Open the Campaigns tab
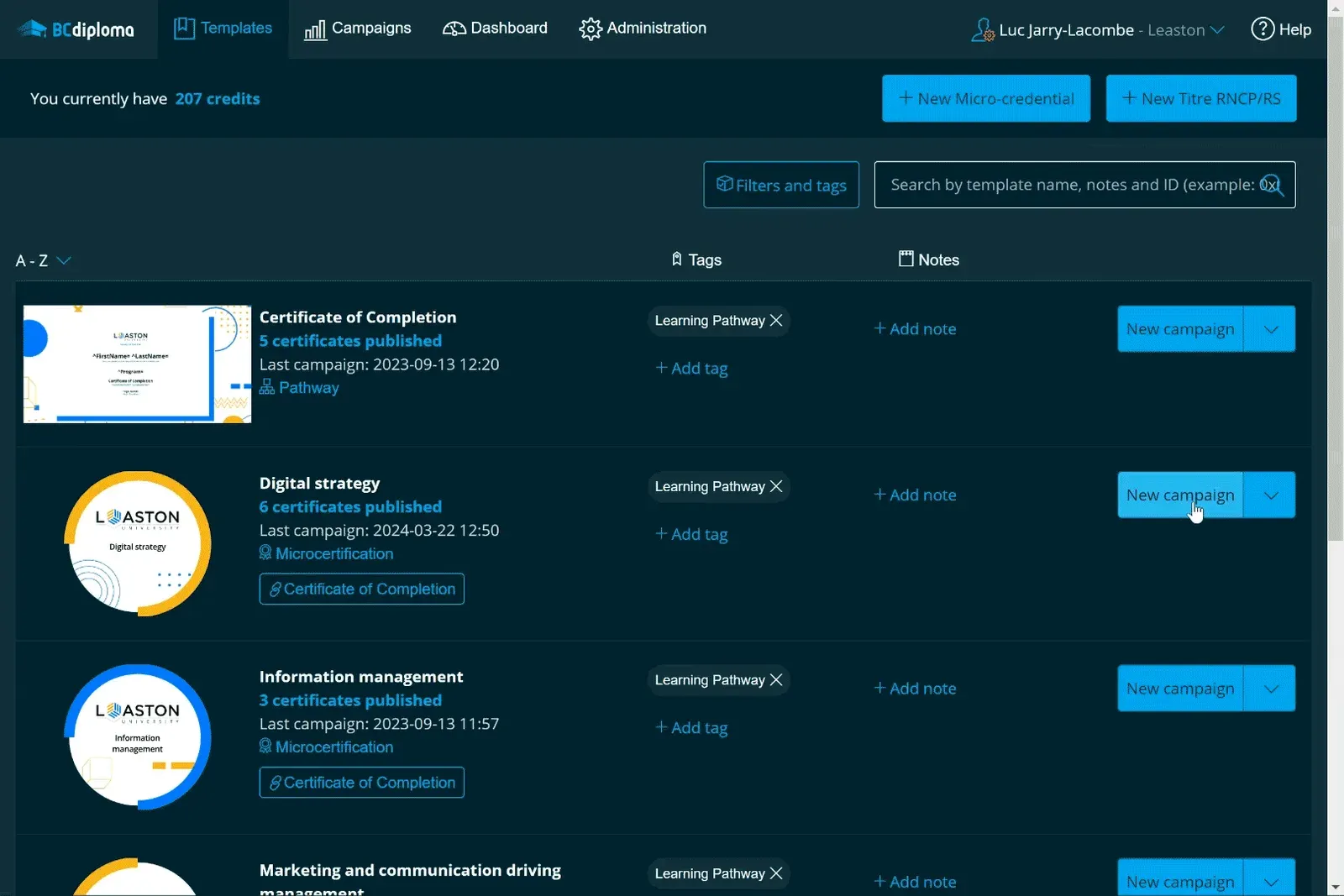1344x896 pixels. [358, 29]
